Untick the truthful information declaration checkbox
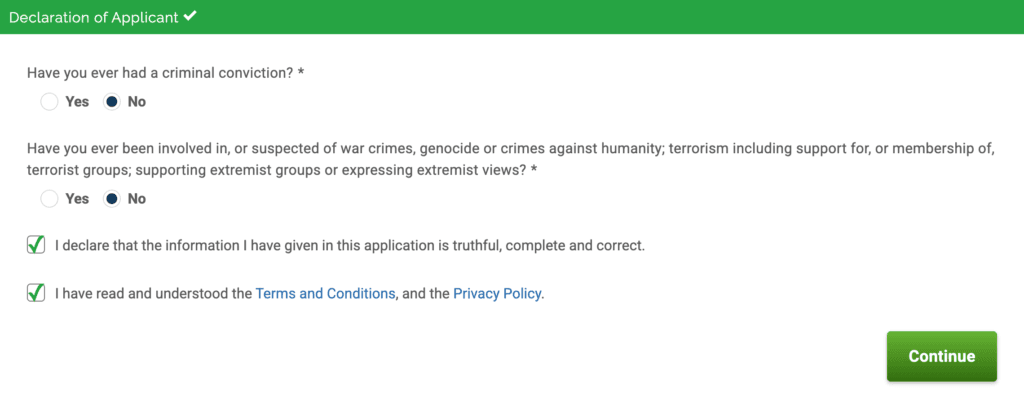Screen dimensions: 1024x409 click(x=36, y=245)
